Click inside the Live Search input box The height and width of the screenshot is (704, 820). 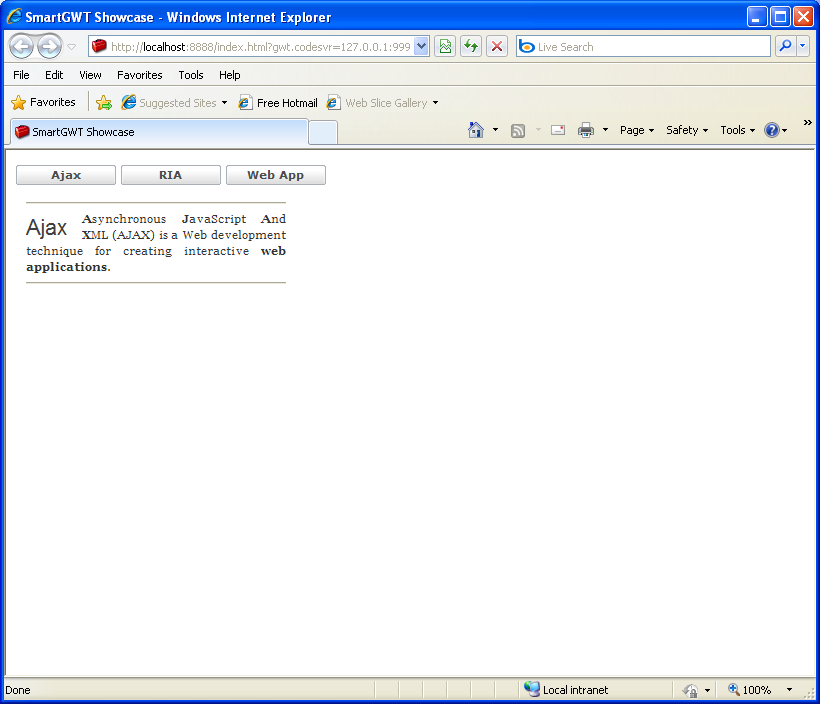click(x=650, y=46)
